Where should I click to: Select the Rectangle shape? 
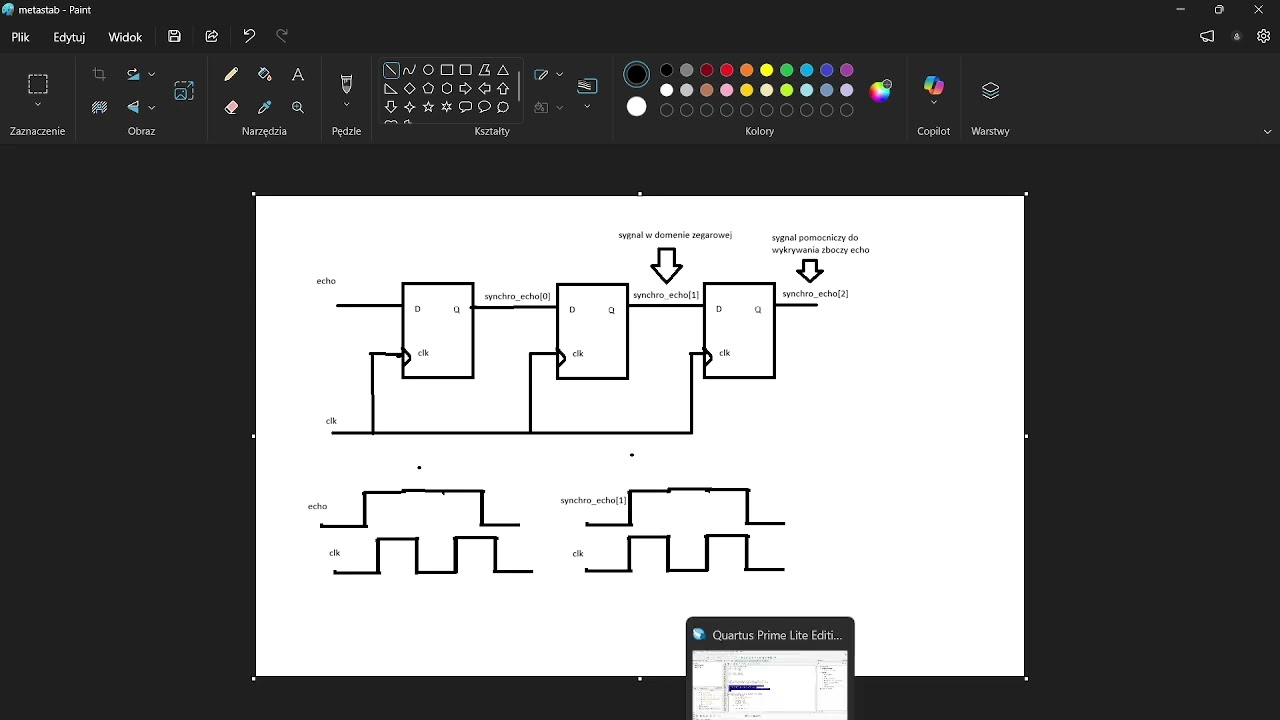click(447, 71)
